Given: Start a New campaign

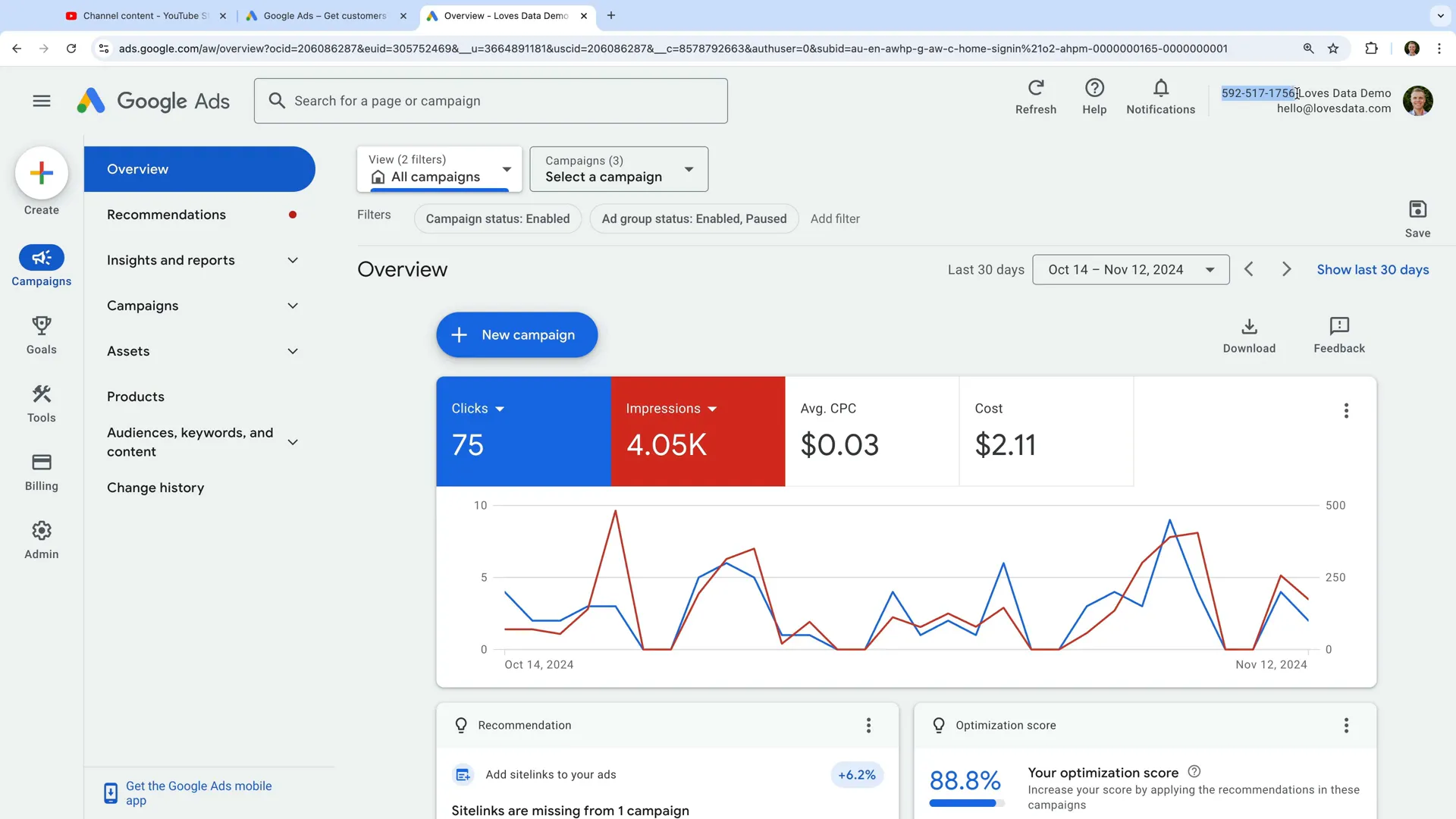Looking at the screenshot, I should [x=516, y=334].
